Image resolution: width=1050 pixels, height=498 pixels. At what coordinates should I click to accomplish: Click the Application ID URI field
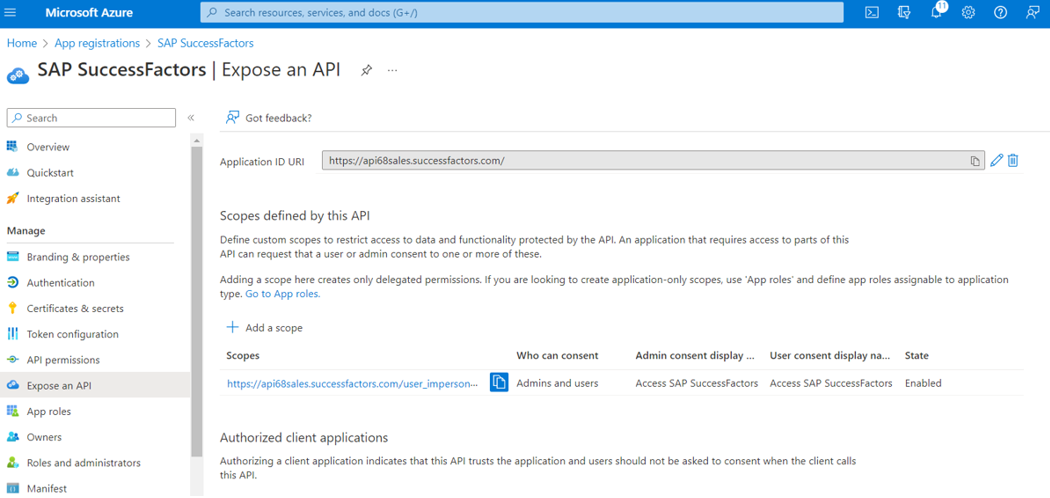tap(653, 161)
